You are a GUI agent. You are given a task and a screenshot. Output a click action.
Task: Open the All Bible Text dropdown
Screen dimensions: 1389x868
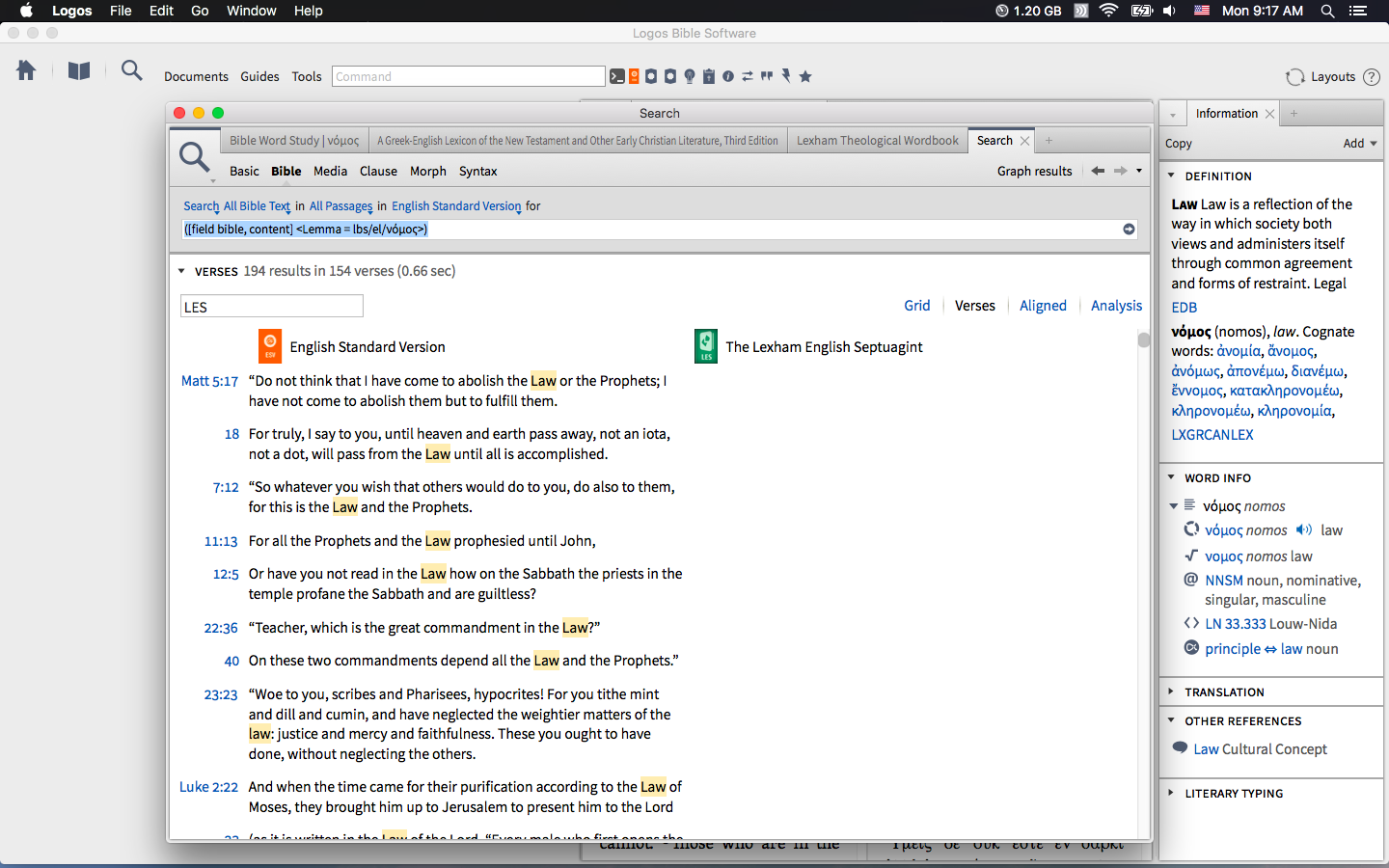pos(257,206)
